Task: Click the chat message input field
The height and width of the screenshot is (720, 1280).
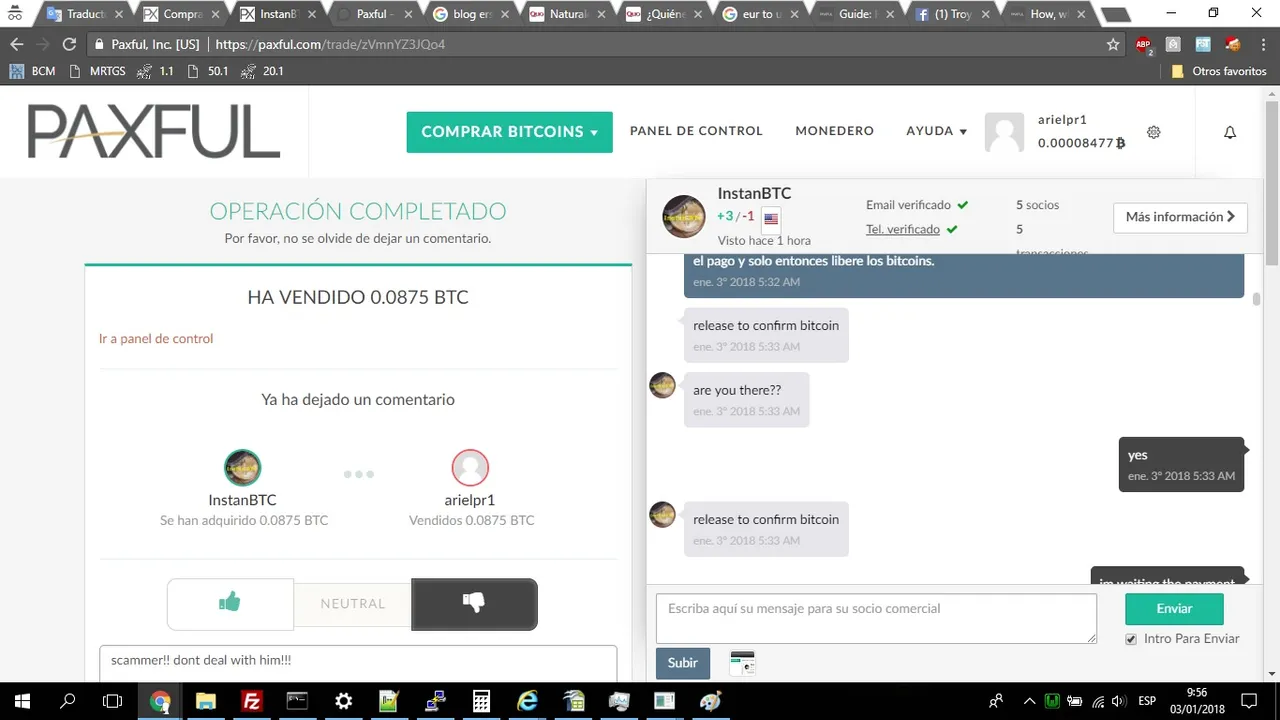Action: 876,619
